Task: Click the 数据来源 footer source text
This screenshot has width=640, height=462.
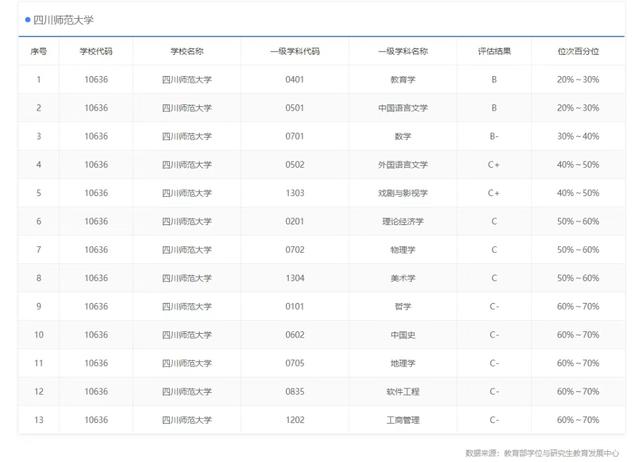Action: (x=542, y=453)
